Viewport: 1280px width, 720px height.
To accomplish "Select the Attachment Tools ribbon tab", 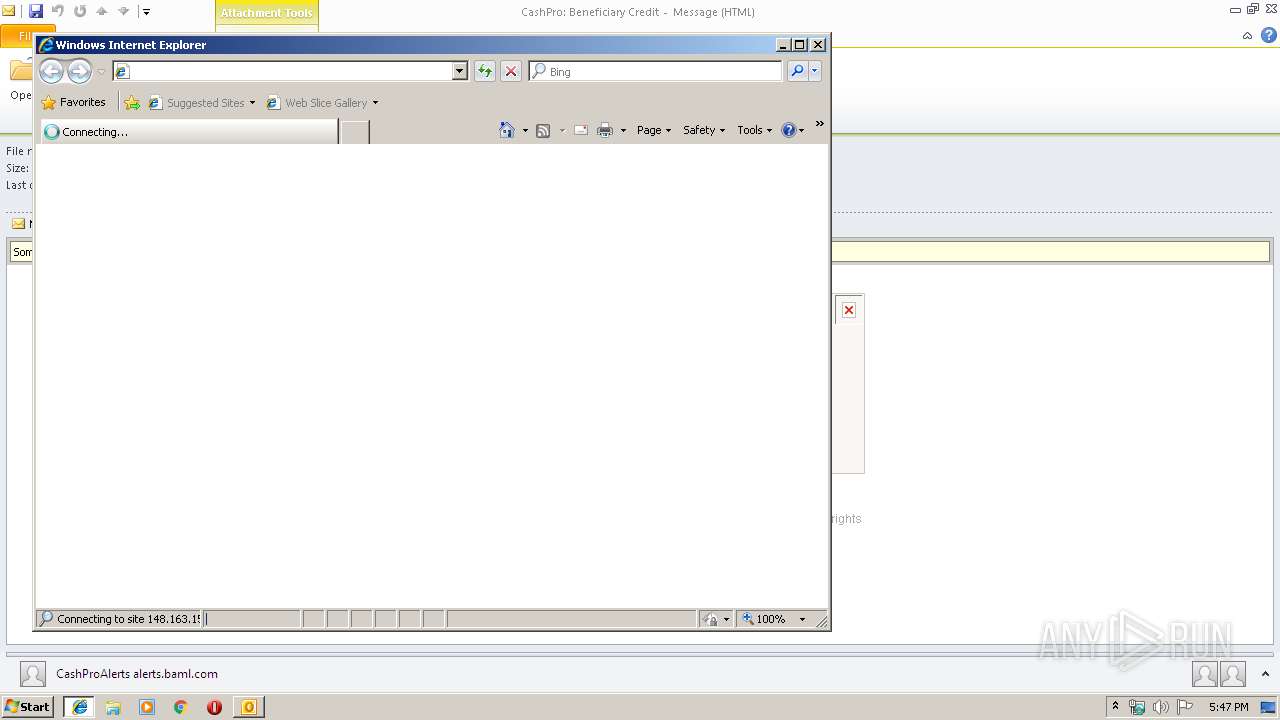I will pos(266,13).
